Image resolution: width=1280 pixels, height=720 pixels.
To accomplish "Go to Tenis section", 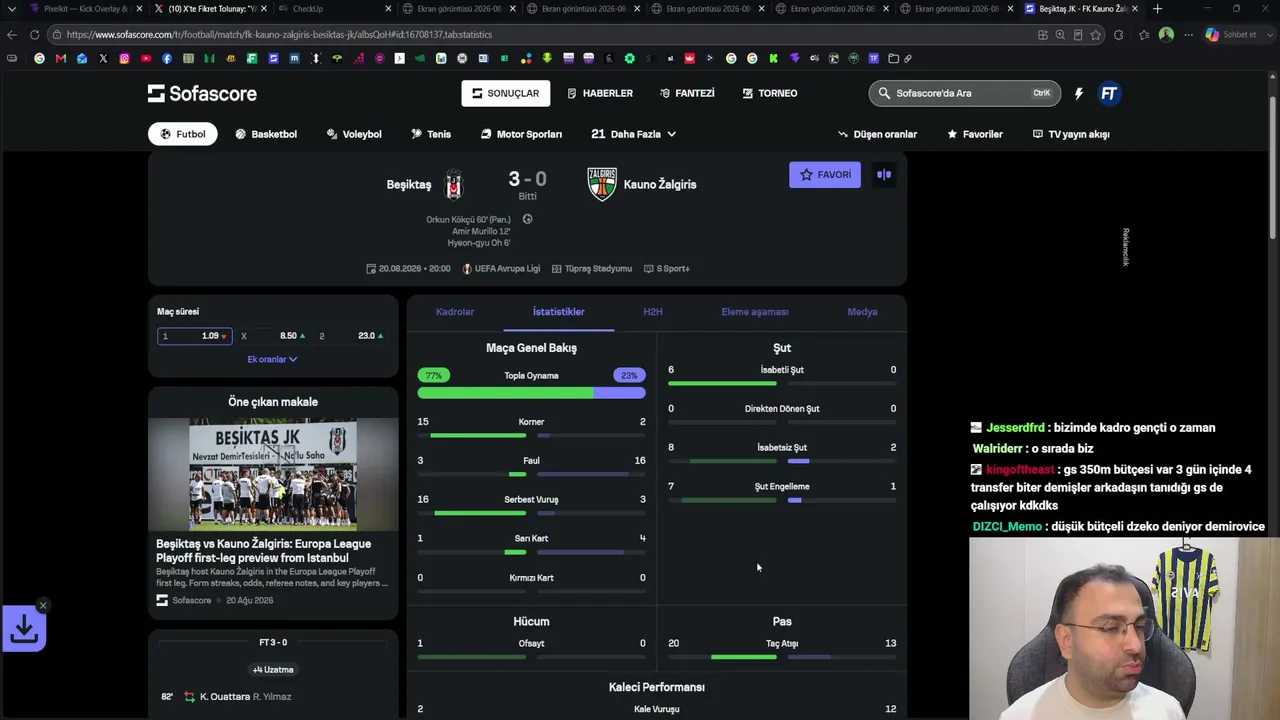I will [x=431, y=134].
